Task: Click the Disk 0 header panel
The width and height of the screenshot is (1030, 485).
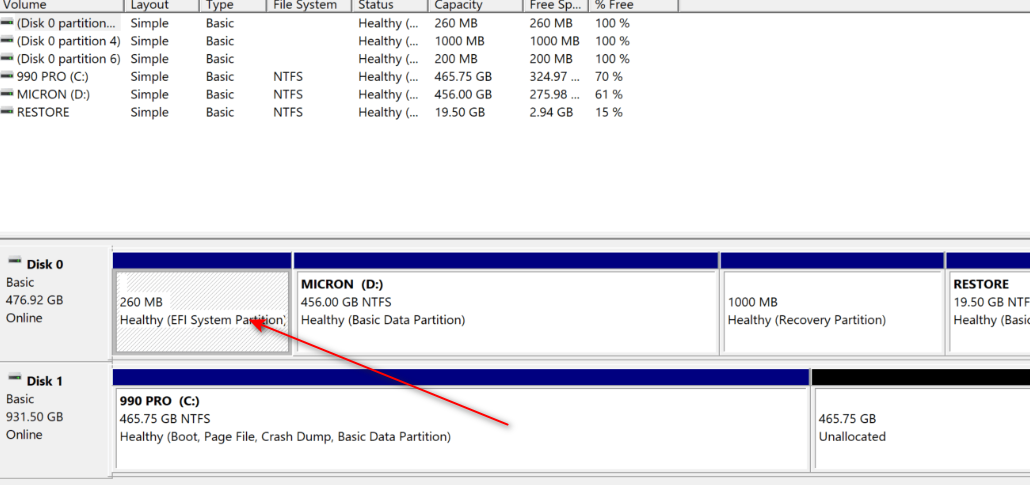Action: pyautogui.click(x=54, y=303)
